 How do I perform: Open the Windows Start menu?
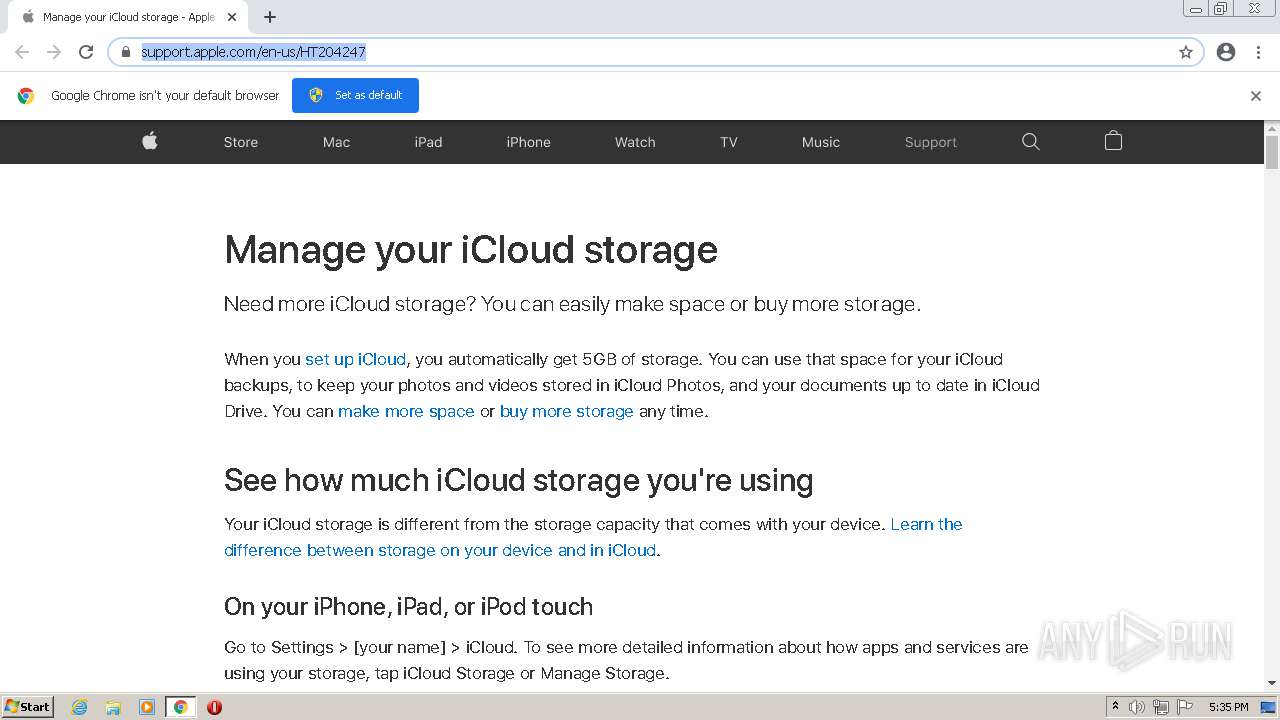click(27, 707)
